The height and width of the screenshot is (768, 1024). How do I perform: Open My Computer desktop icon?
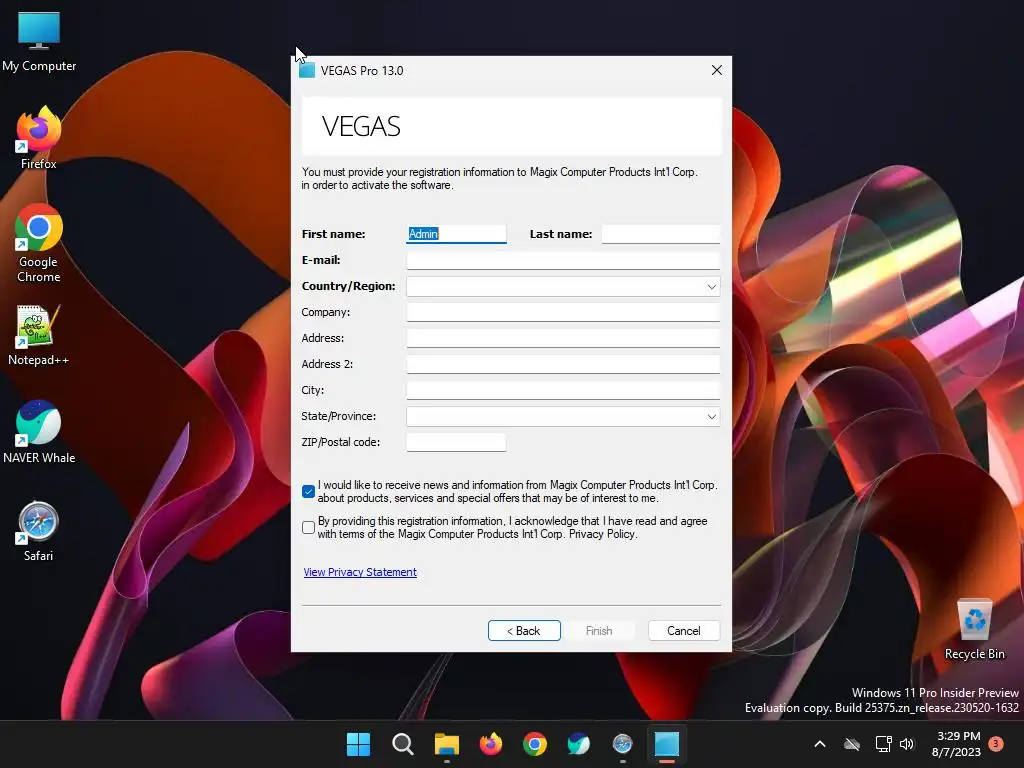pos(39,41)
